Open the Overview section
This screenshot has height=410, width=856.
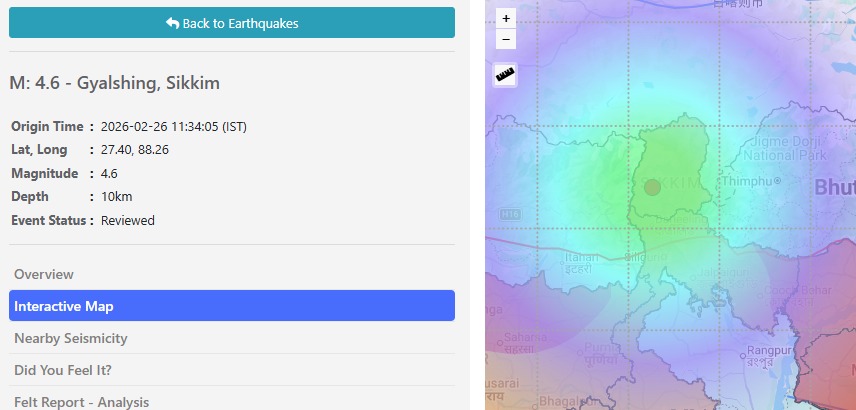pyautogui.click(x=44, y=274)
